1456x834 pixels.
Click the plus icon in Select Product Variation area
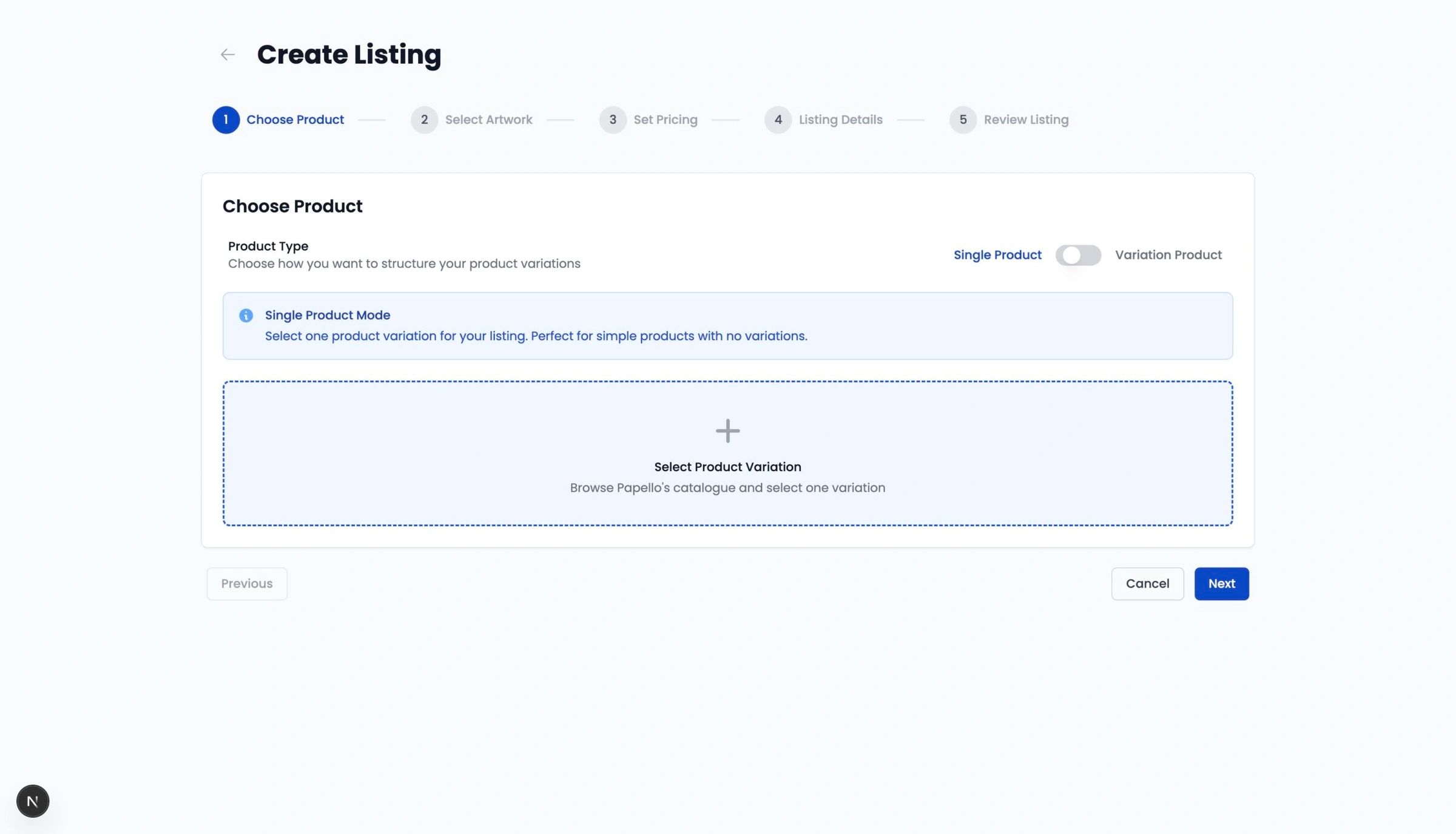click(727, 431)
